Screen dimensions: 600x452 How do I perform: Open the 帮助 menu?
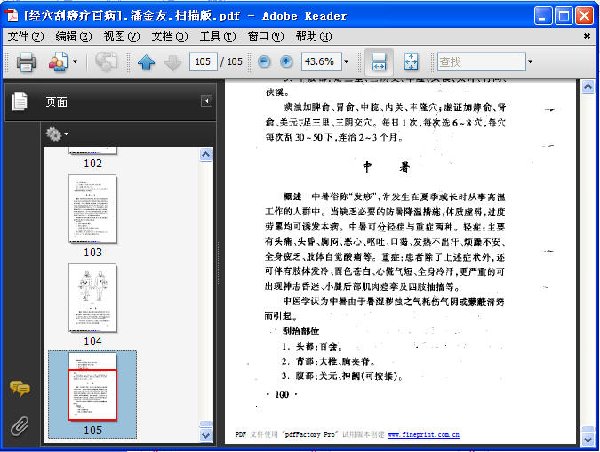click(314, 36)
